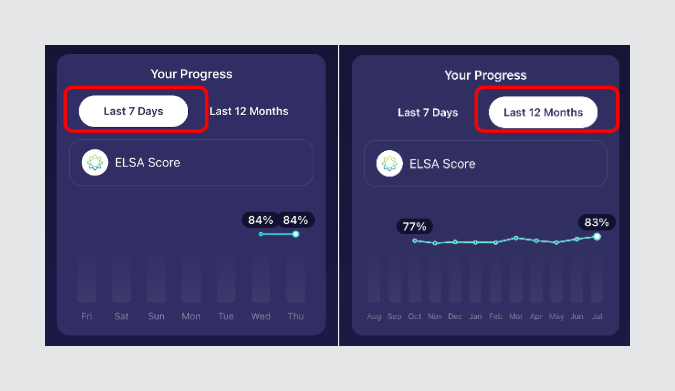Switch to Last 12 Months in left panel
This screenshot has height=391, width=675.
pos(249,111)
